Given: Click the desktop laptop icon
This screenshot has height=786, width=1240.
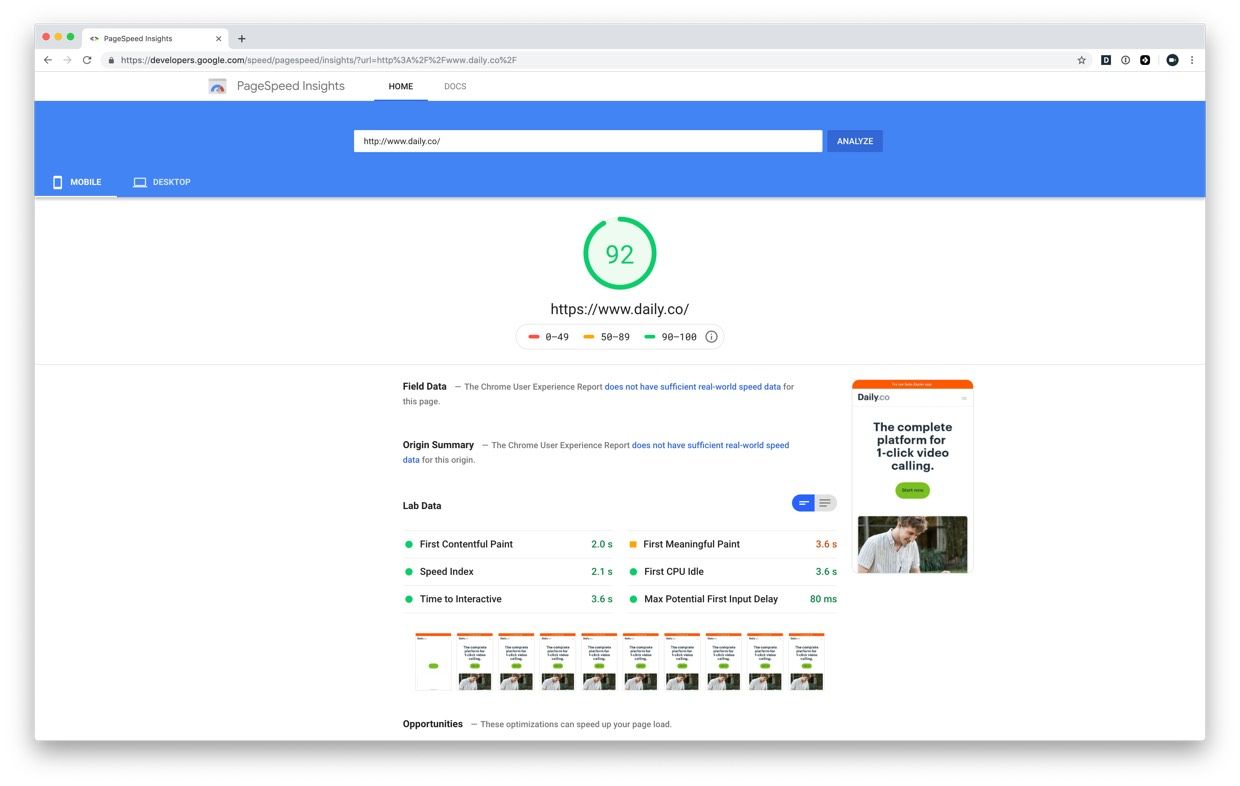Looking at the screenshot, I should (140, 182).
